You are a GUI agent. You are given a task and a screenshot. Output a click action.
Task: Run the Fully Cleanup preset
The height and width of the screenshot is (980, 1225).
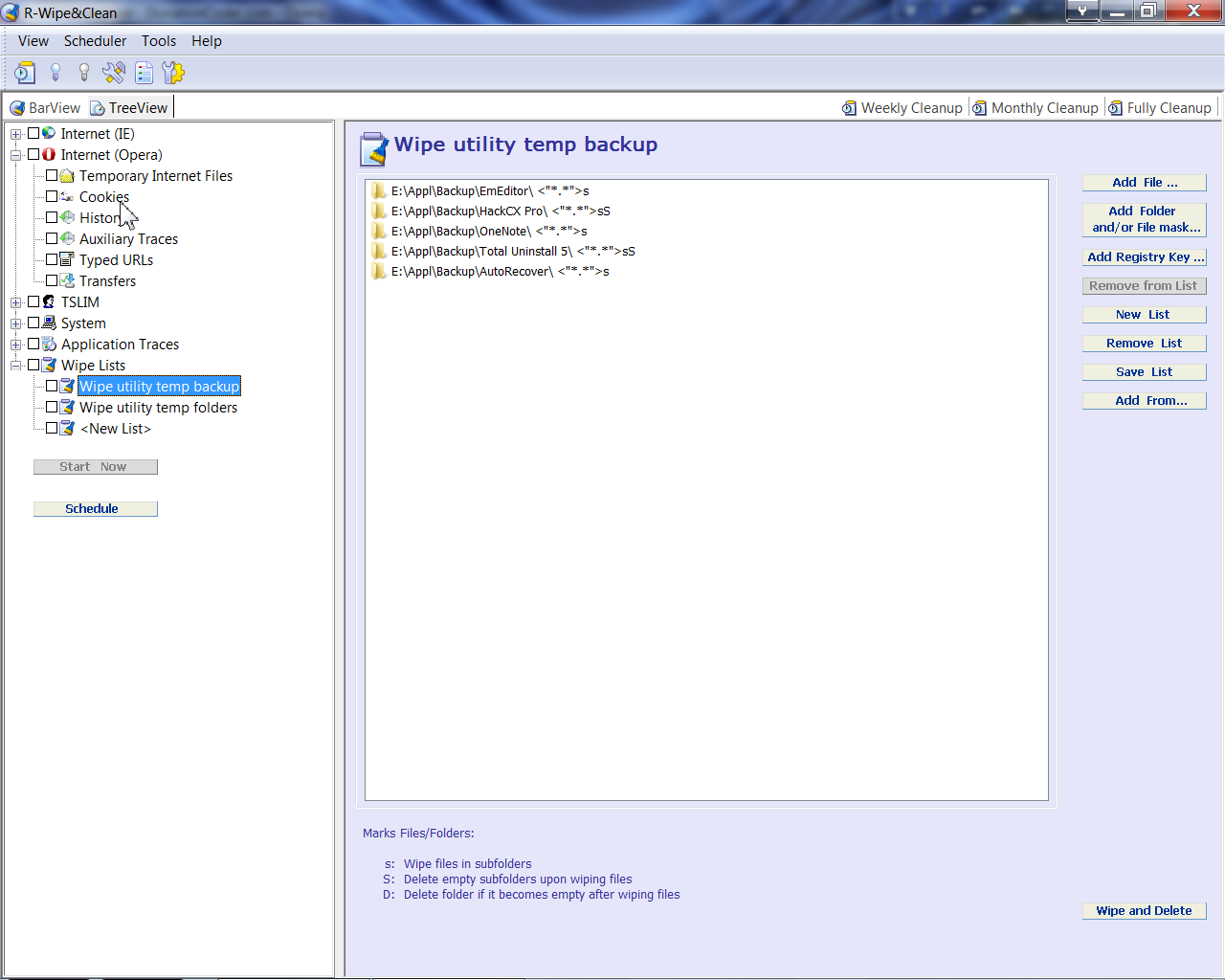(x=1161, y=108)
